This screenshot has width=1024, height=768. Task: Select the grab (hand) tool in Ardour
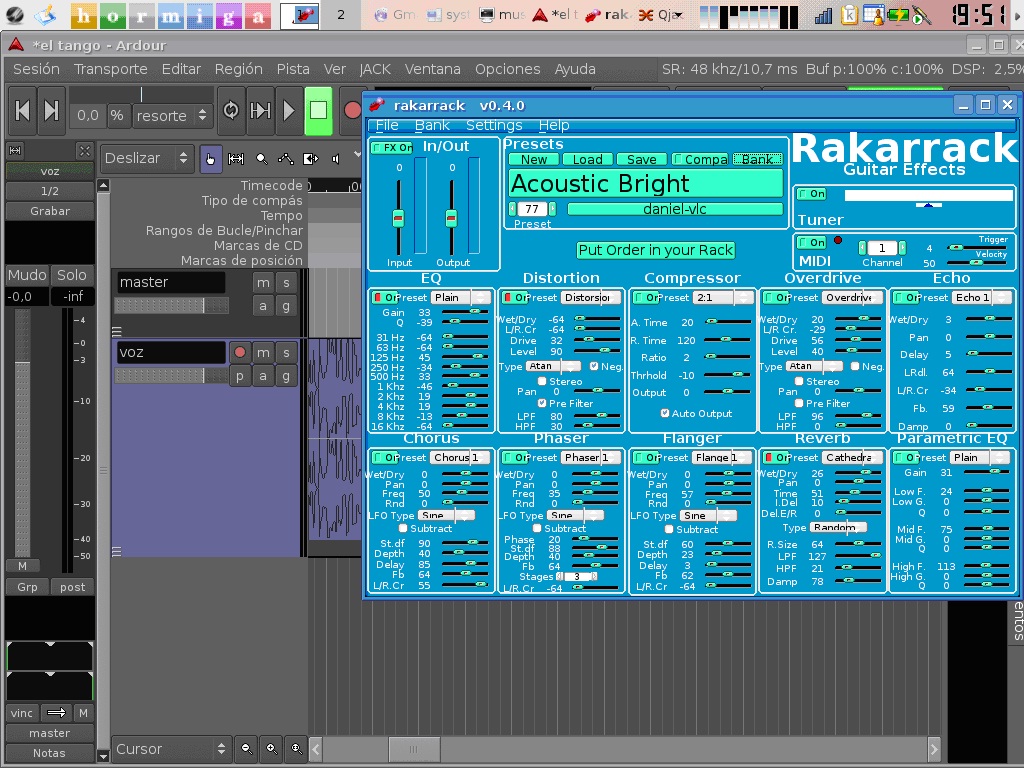[x=210, y=159]
